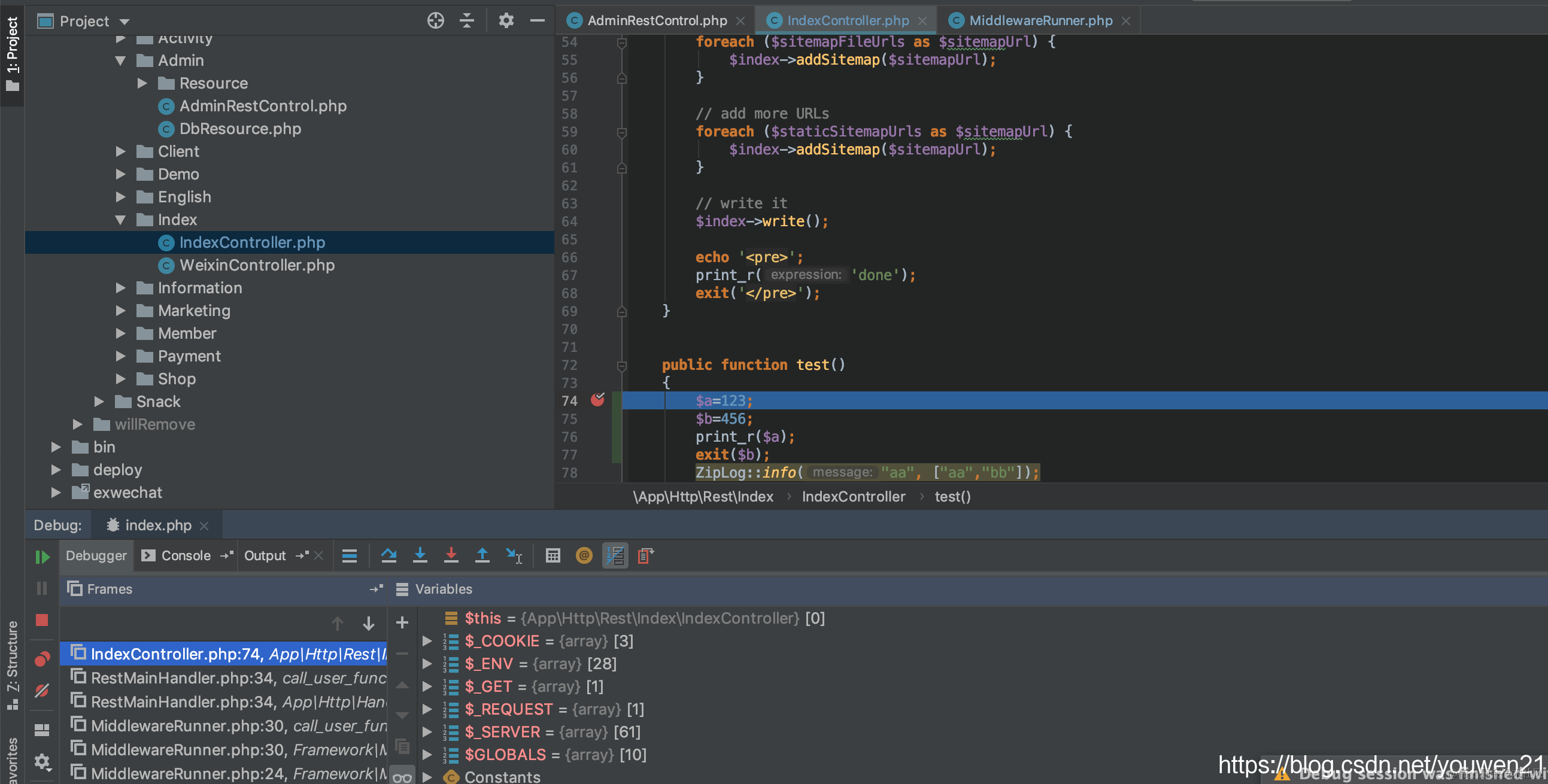1548x784 pixels.
Task: Toggle the breakpoint on line 74
Action: tap(597, 400)
